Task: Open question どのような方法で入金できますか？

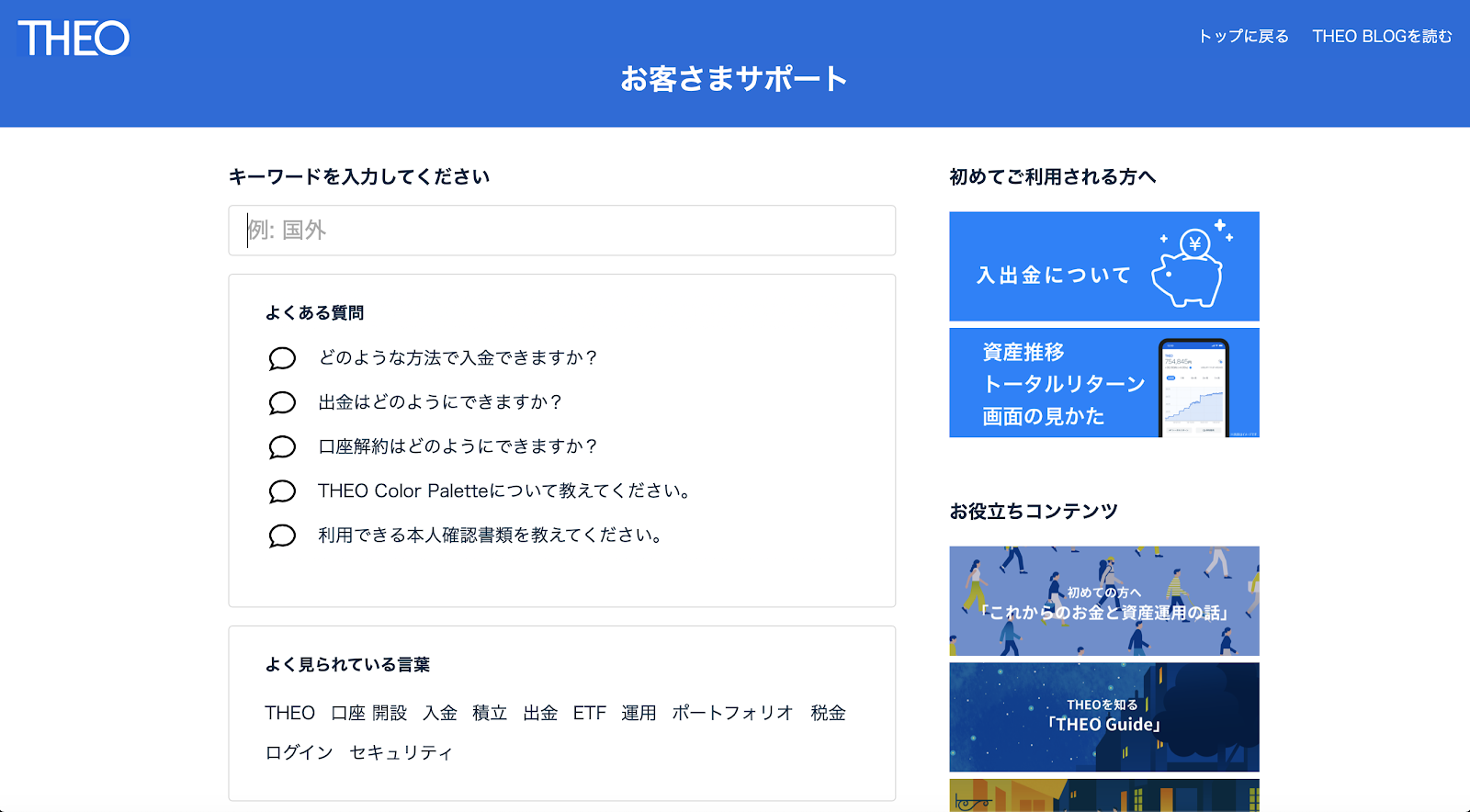Action: click(x=458, y=357)
